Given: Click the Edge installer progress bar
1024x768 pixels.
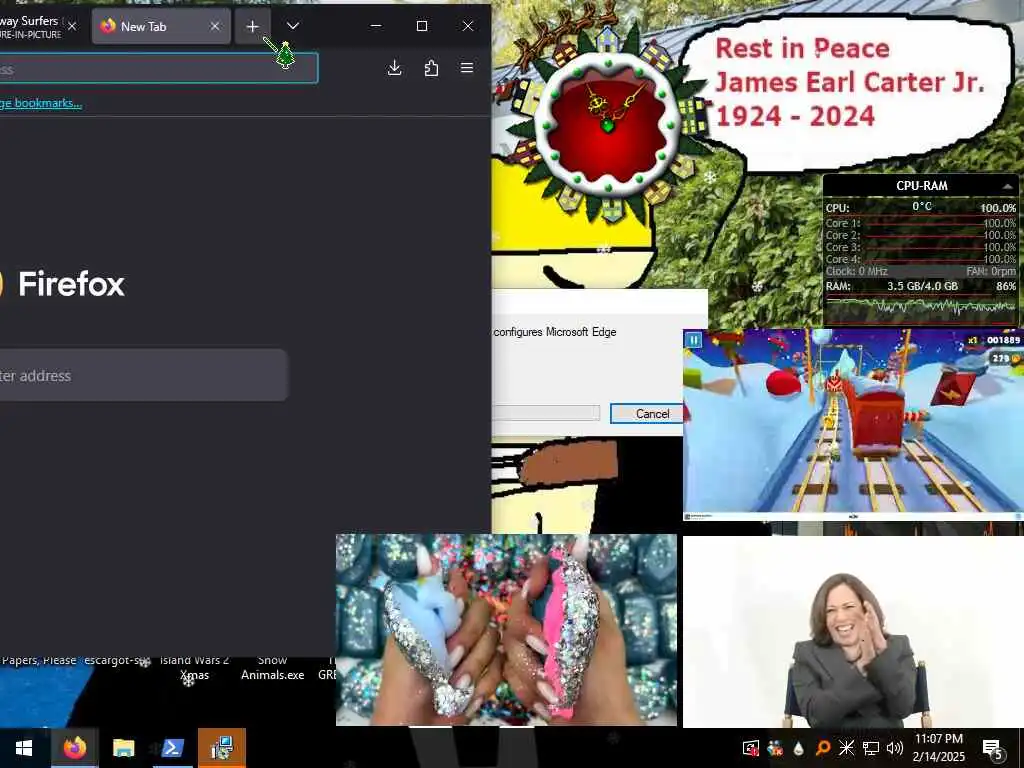Looking at the screenshot, I should 545,413.
